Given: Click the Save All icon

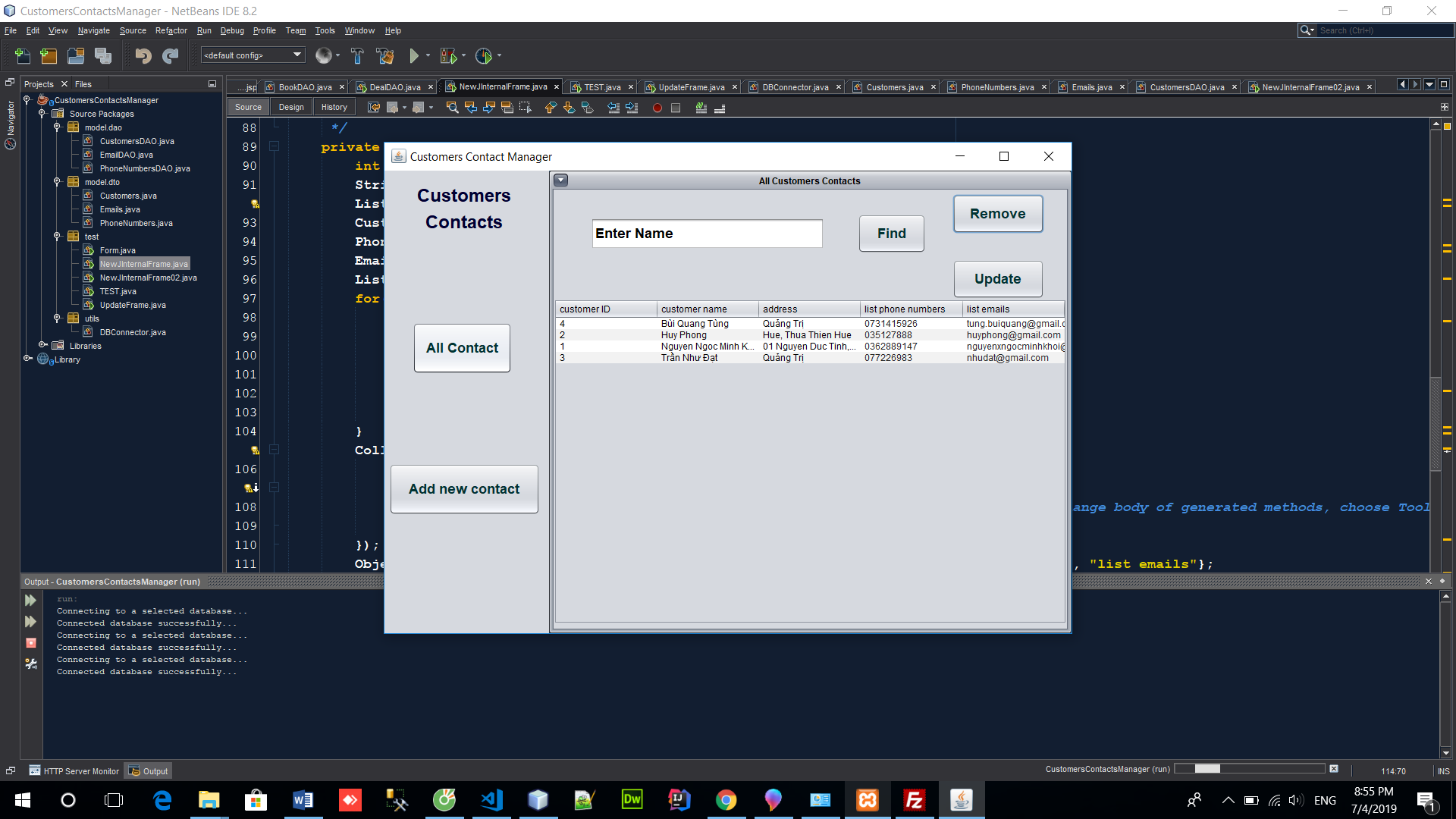Looking at the screenshot, I should click(103, 55).
